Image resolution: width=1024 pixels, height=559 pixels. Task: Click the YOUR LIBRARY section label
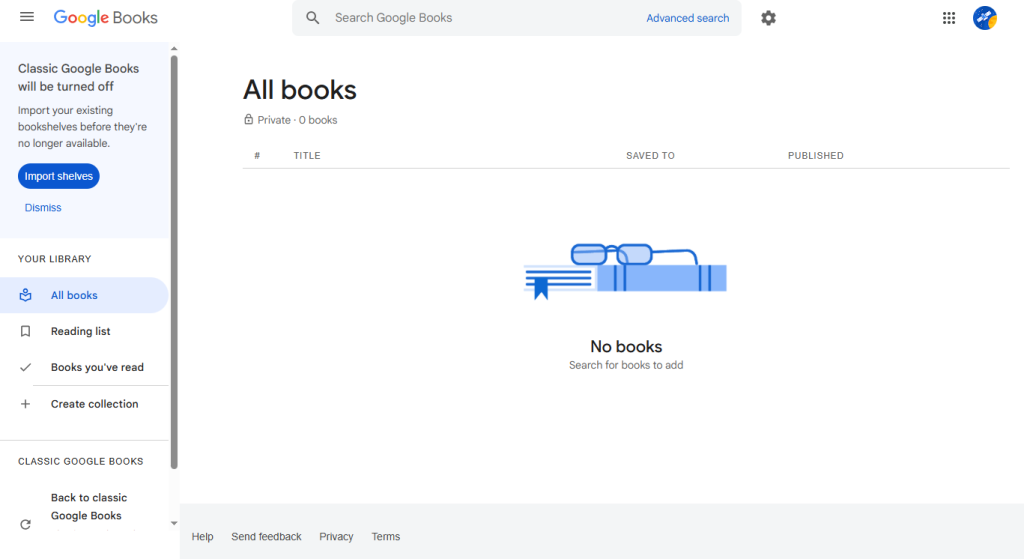55,259
